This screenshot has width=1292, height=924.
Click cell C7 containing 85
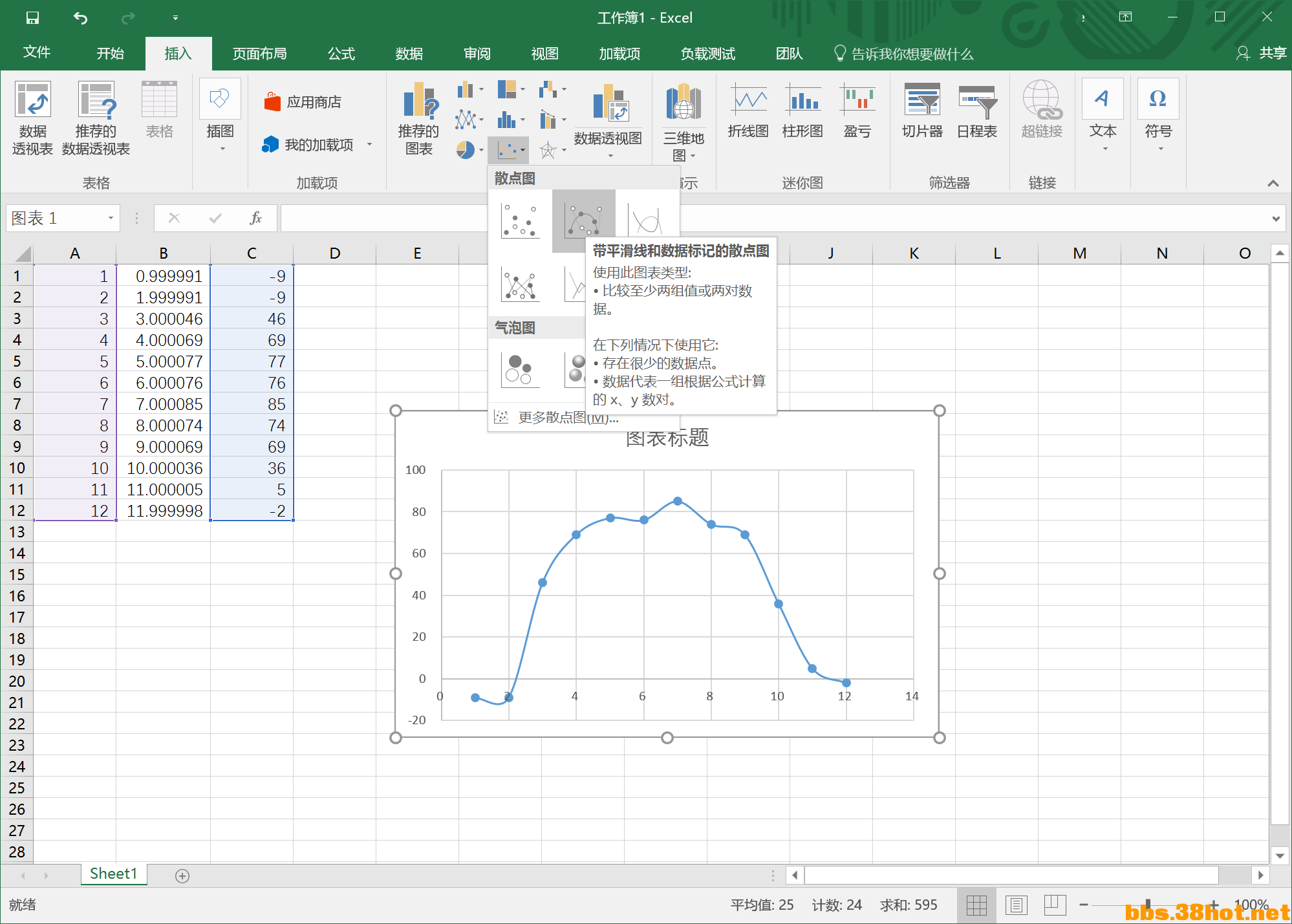(x=252, y=404)
